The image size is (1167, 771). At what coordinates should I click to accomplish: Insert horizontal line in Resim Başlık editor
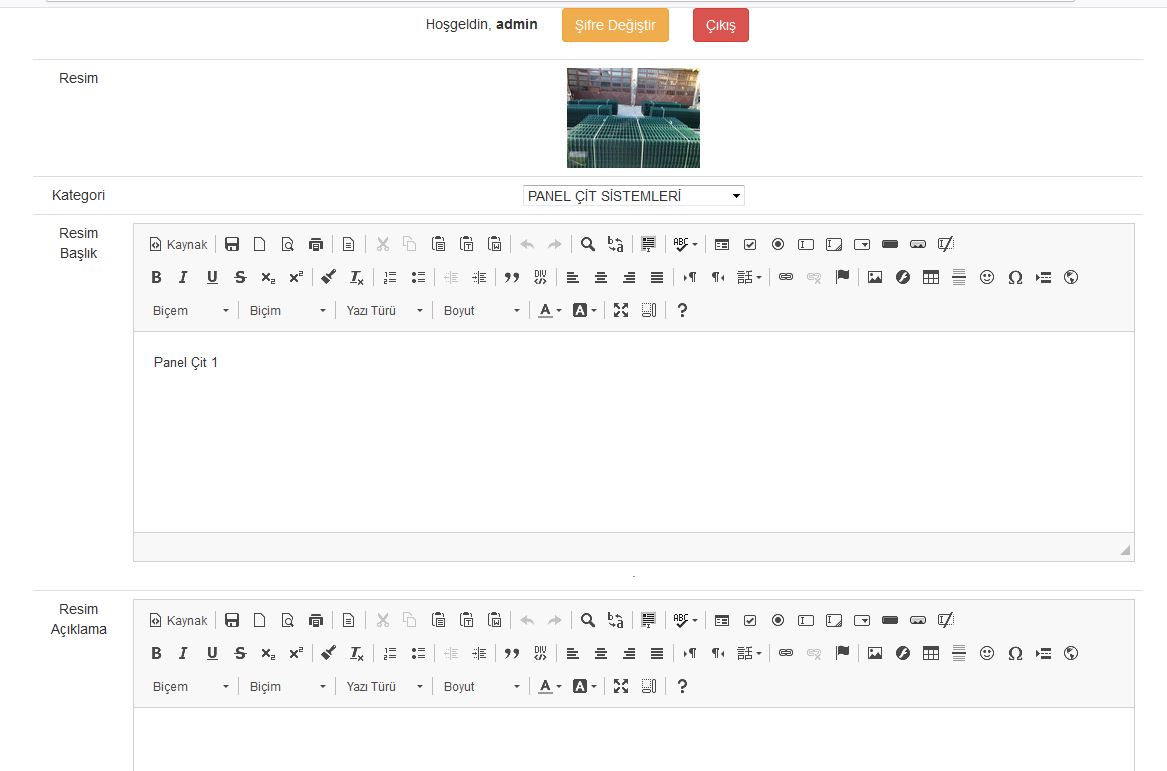pos(959,277)
